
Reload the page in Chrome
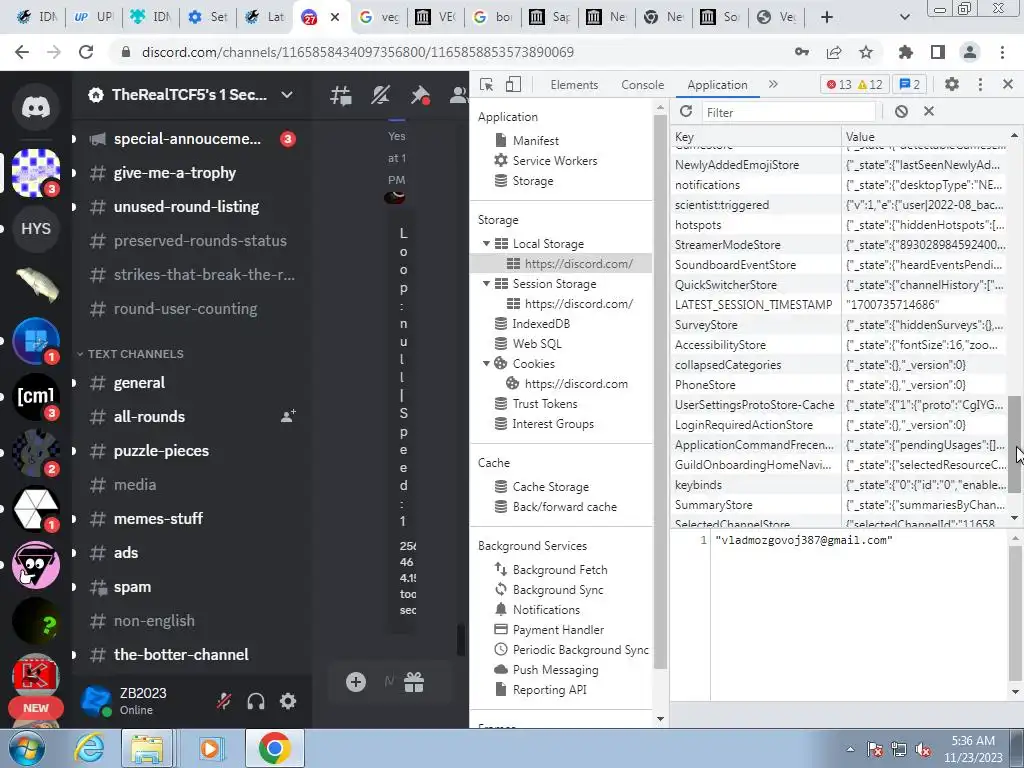coord(86,52)
